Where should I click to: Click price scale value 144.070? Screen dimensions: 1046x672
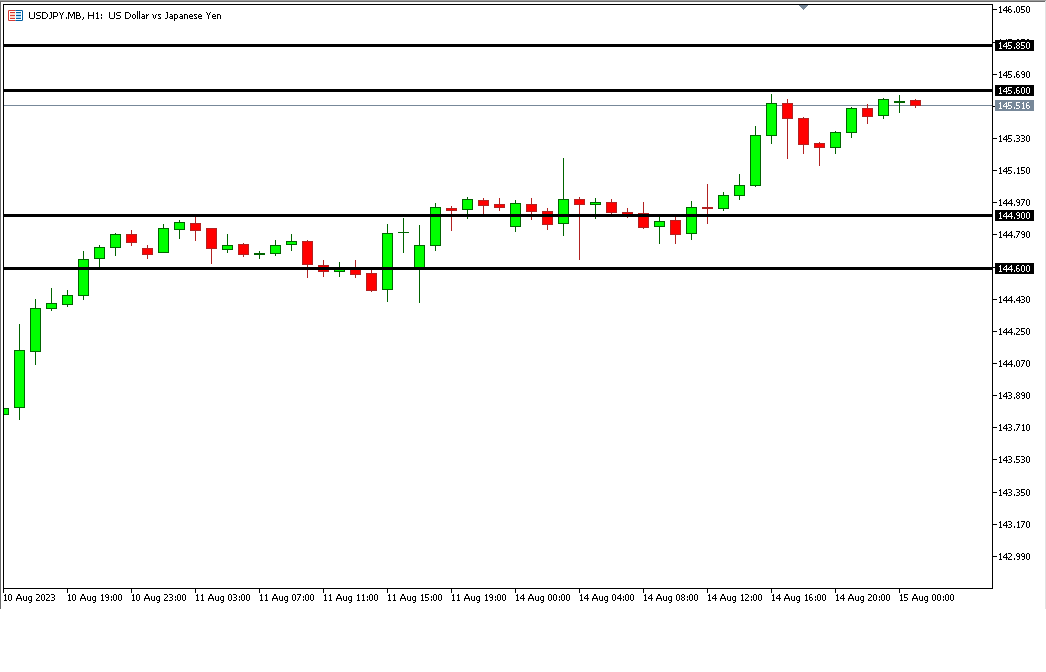[x=1014, y=363]
